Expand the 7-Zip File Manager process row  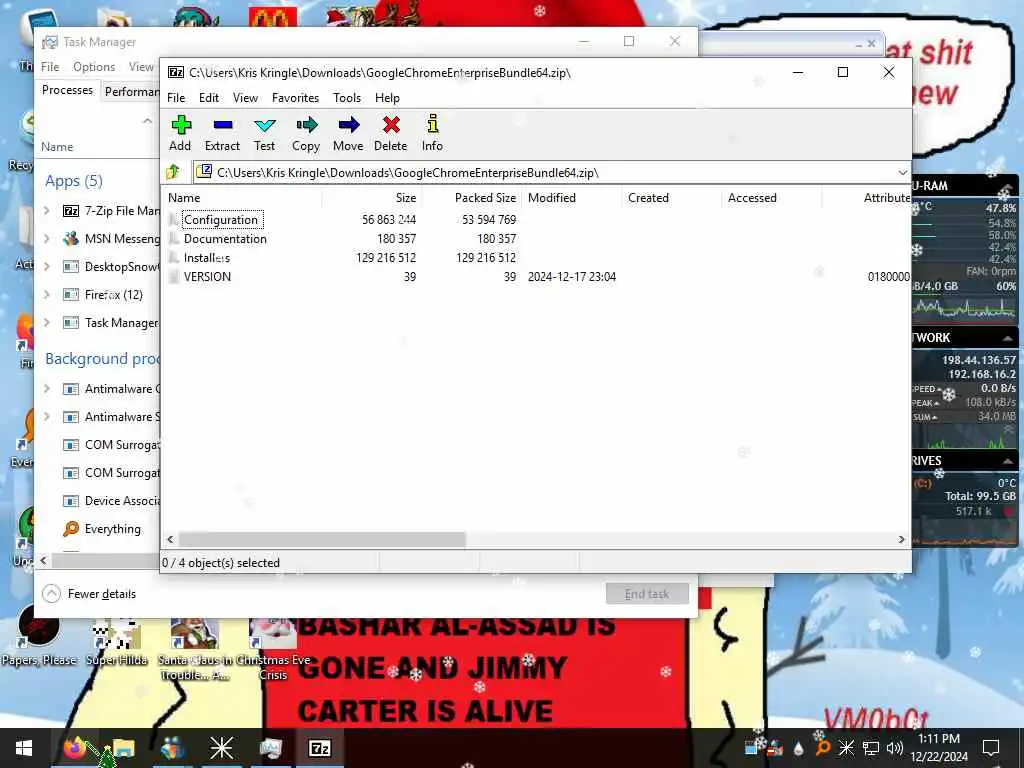pos(47,211)
